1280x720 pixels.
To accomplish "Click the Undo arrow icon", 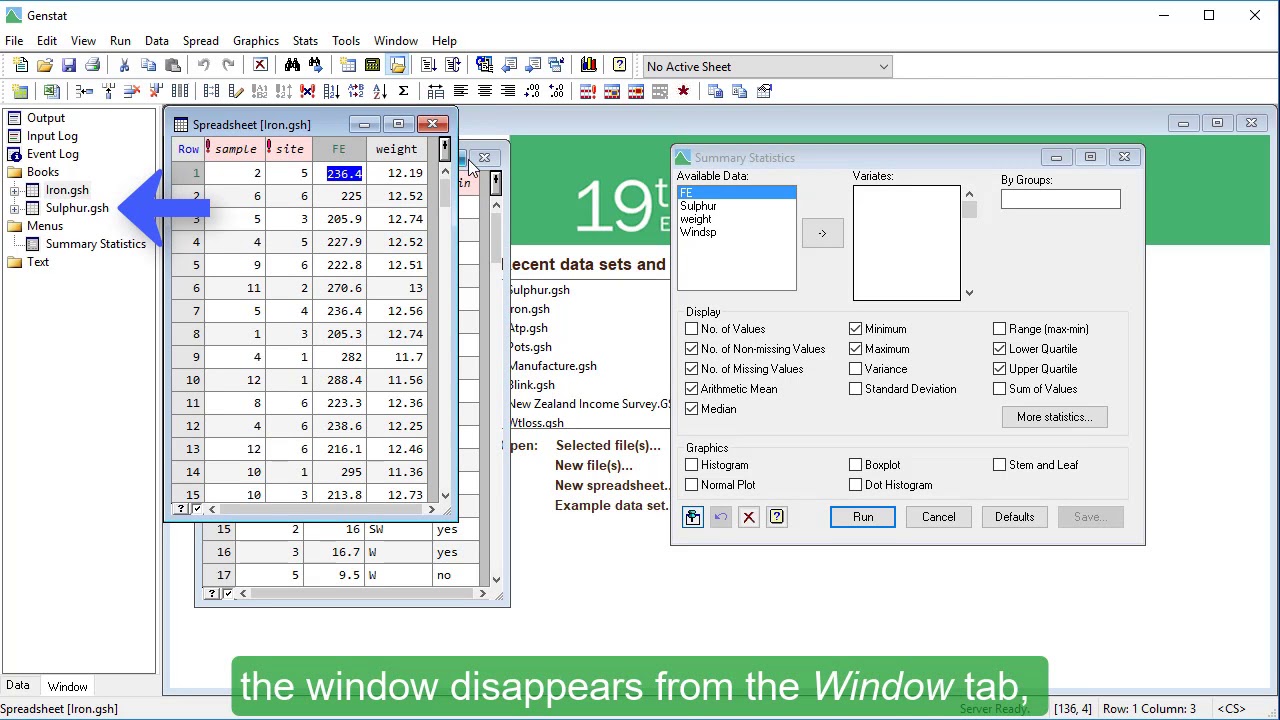I will pyautogui.click(x=204, y=66).
